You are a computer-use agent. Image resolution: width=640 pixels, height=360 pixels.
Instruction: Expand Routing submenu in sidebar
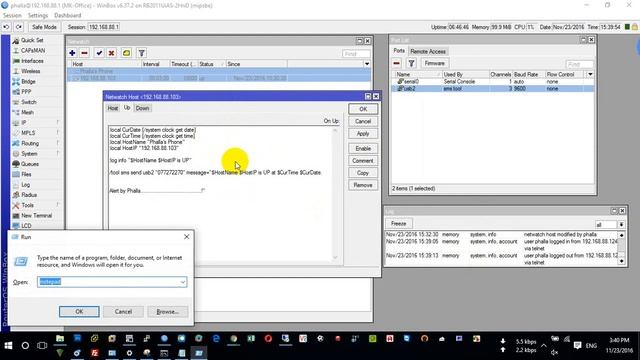point(30,143)
